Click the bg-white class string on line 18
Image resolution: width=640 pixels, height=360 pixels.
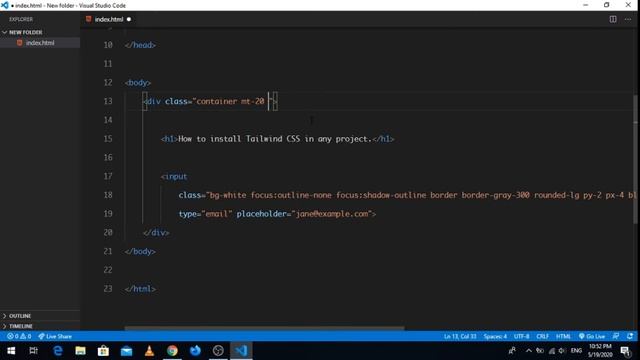pyautogui.click(x=420, y=195)
